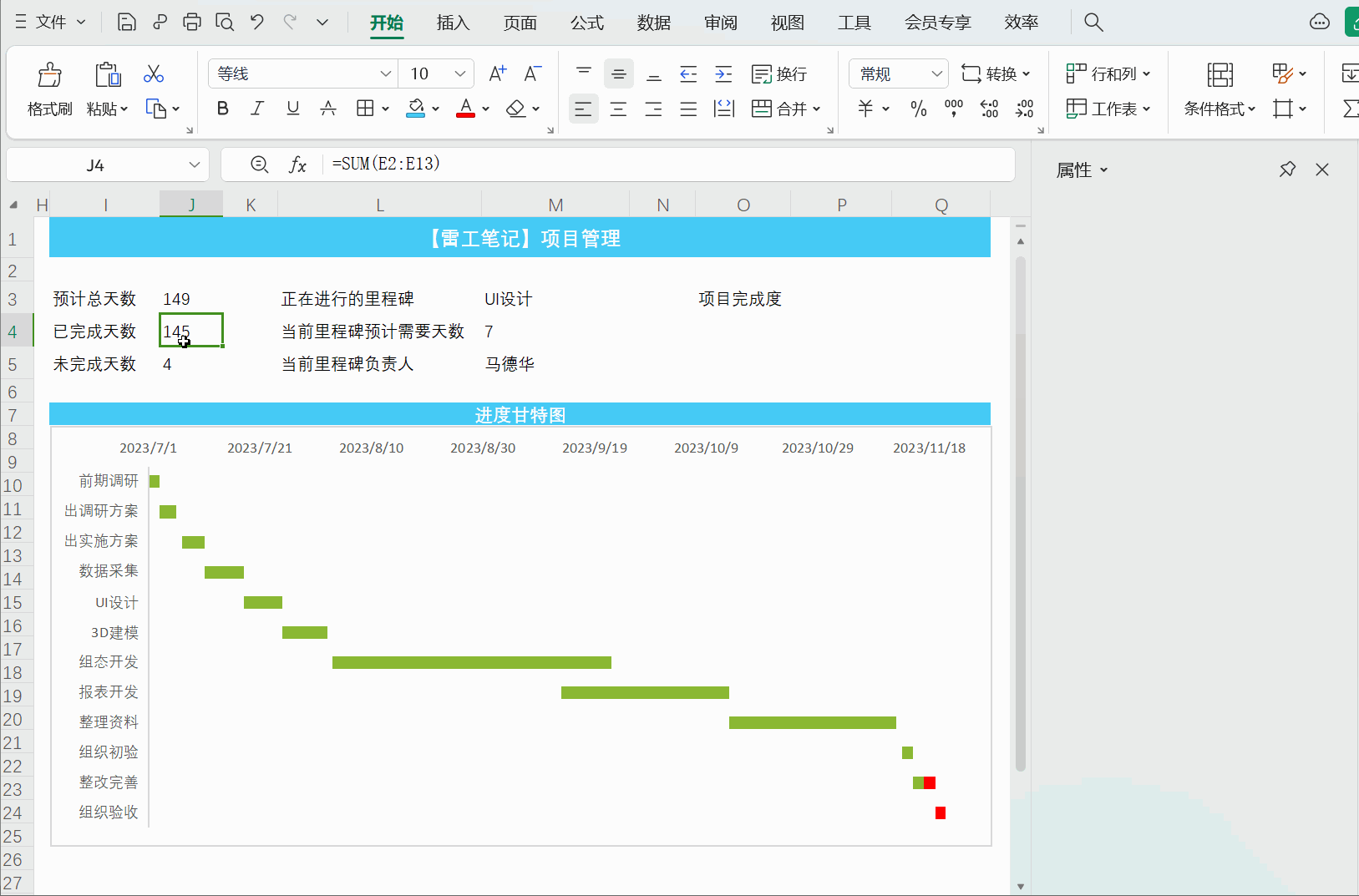This screenshot has height=896, width=1359.
Task: Click the Print Preview icon
Action: [x=225, y=23]
